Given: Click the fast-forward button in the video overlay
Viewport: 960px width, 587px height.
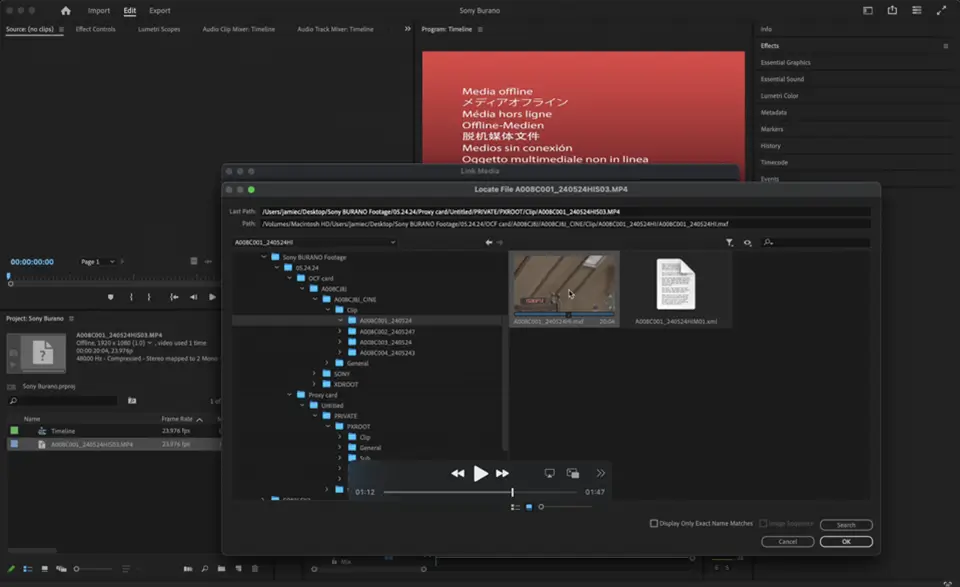Looking at the screenshot, I should 503,473.
